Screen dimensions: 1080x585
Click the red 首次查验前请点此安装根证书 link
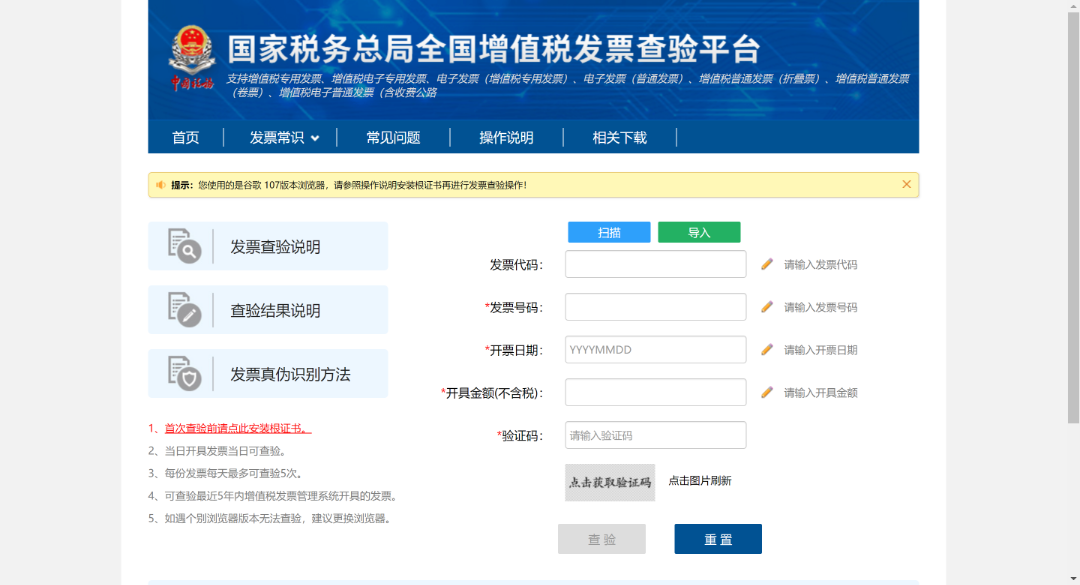tap(238, 428)
